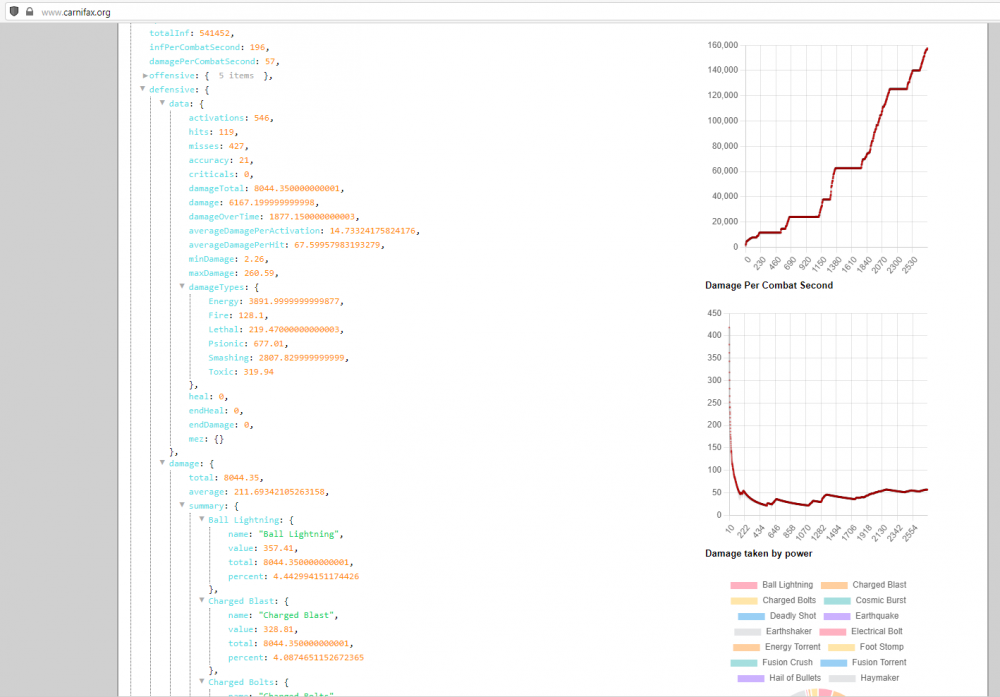Click the shield icon in address bar

[x=14, y=12]
